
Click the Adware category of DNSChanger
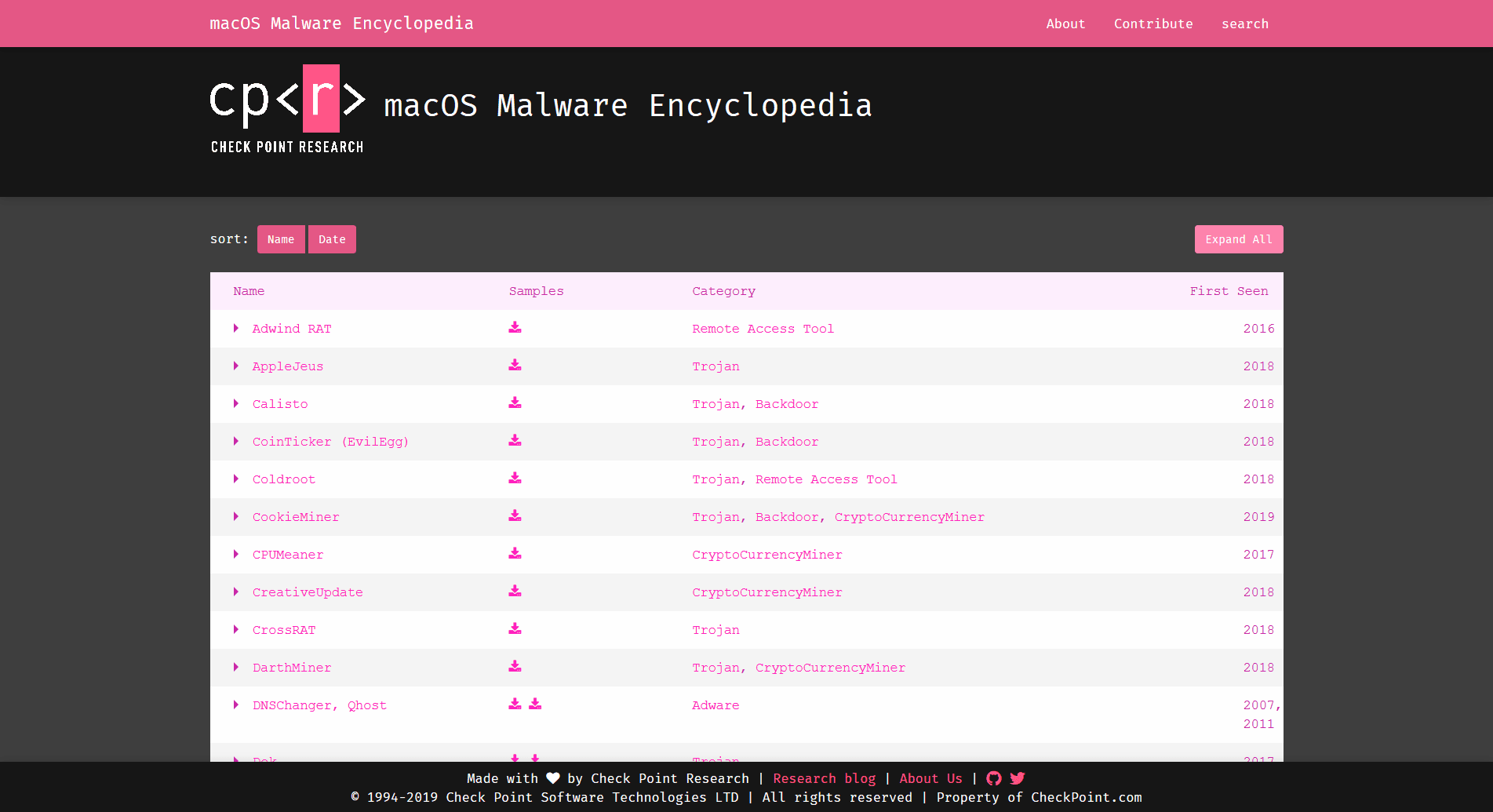click(716, 705)
